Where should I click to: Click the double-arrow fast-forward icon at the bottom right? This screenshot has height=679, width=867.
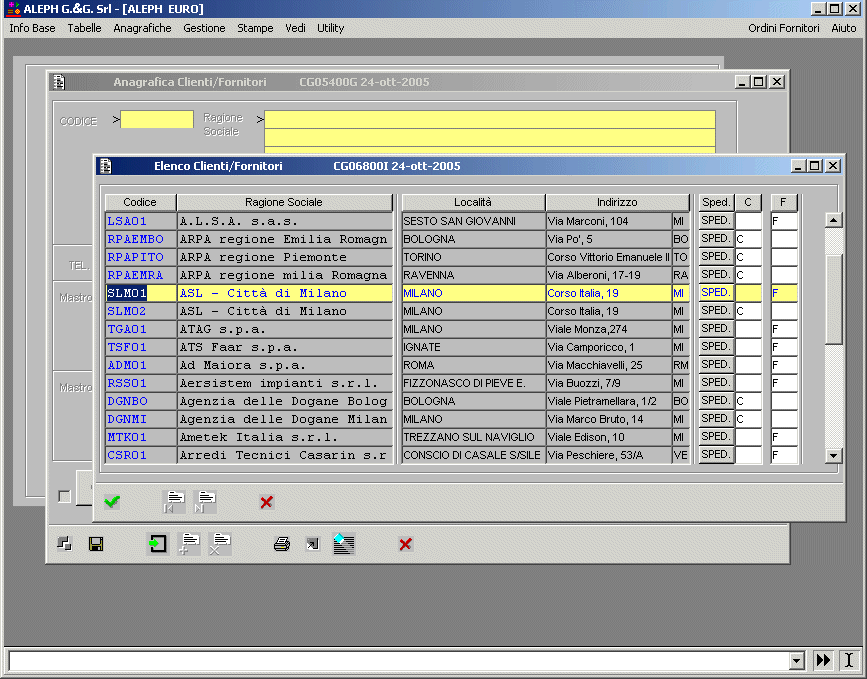[824, 660]
